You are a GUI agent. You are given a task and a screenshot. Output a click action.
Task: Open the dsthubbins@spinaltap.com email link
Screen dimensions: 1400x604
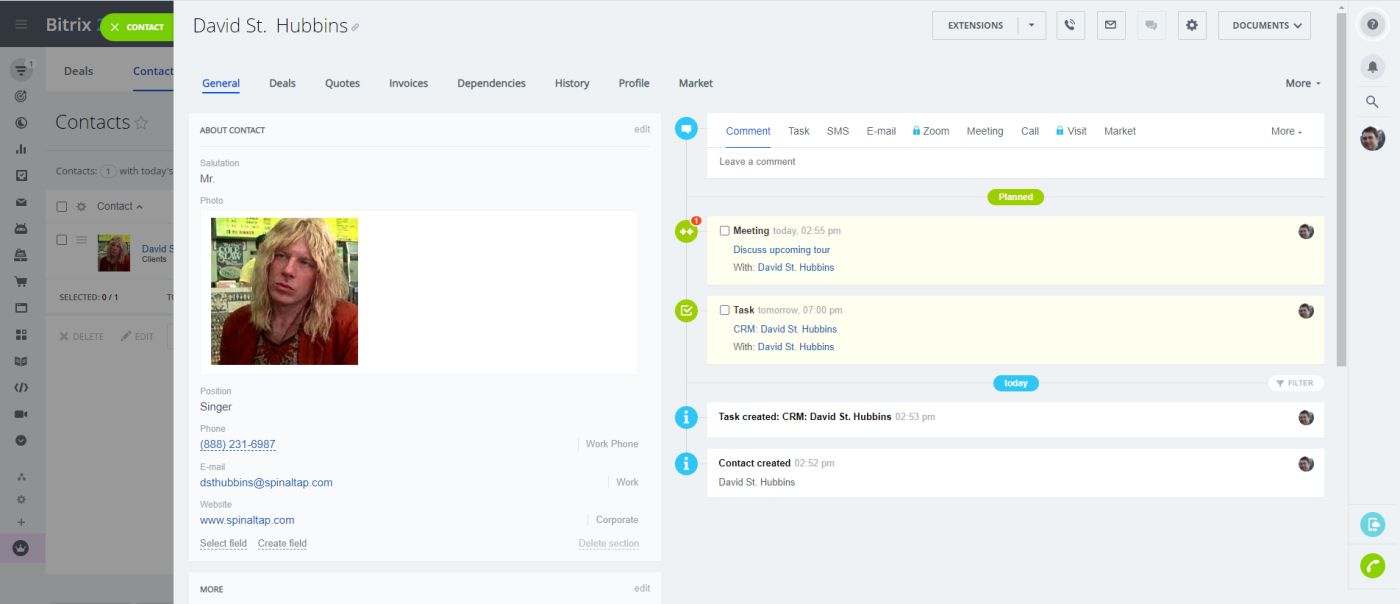click(266, 483)
